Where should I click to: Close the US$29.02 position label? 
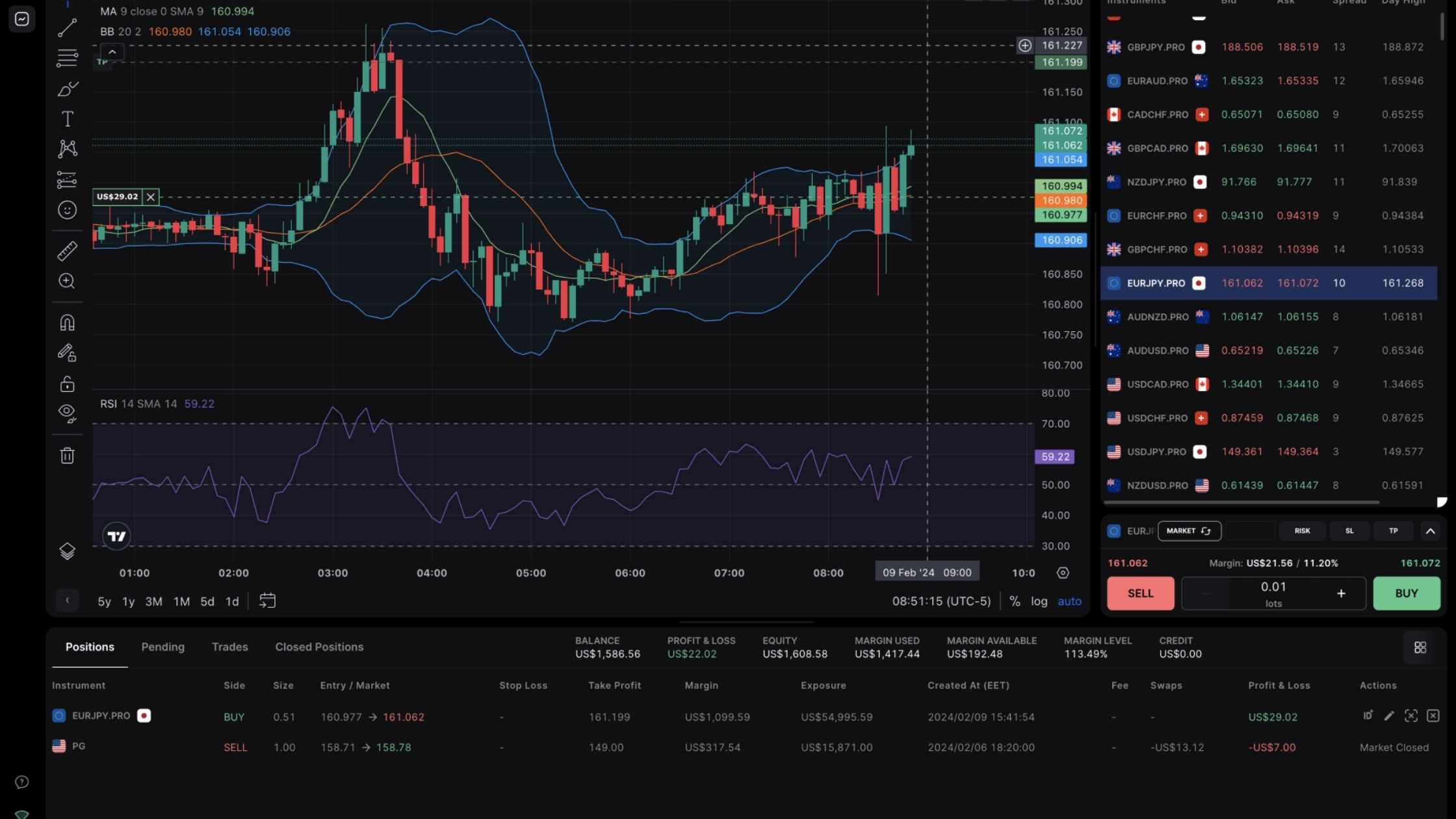pos(150,197)
